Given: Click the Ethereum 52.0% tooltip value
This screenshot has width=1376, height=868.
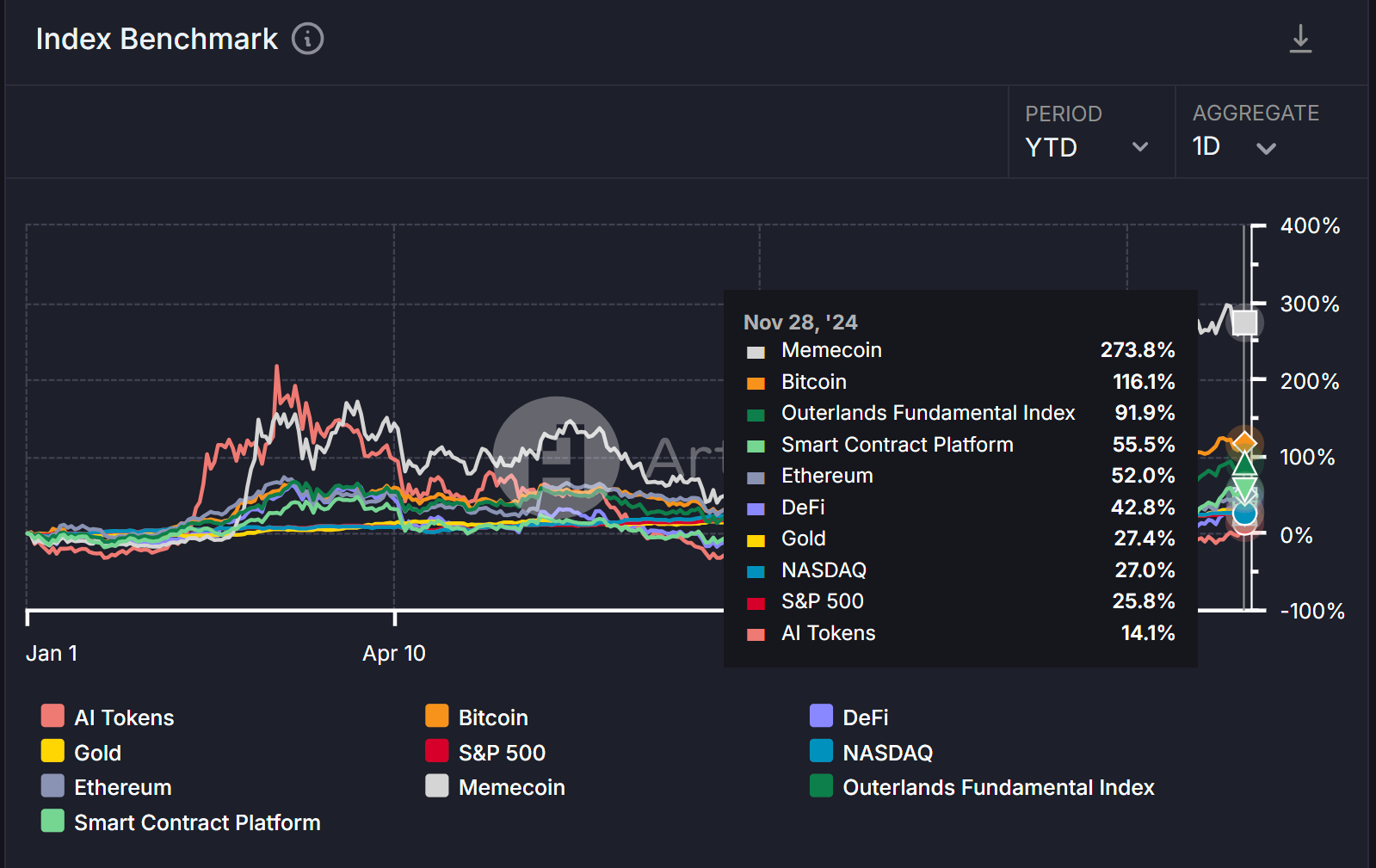Looking at the screenshot, I should pos(1143,476).
